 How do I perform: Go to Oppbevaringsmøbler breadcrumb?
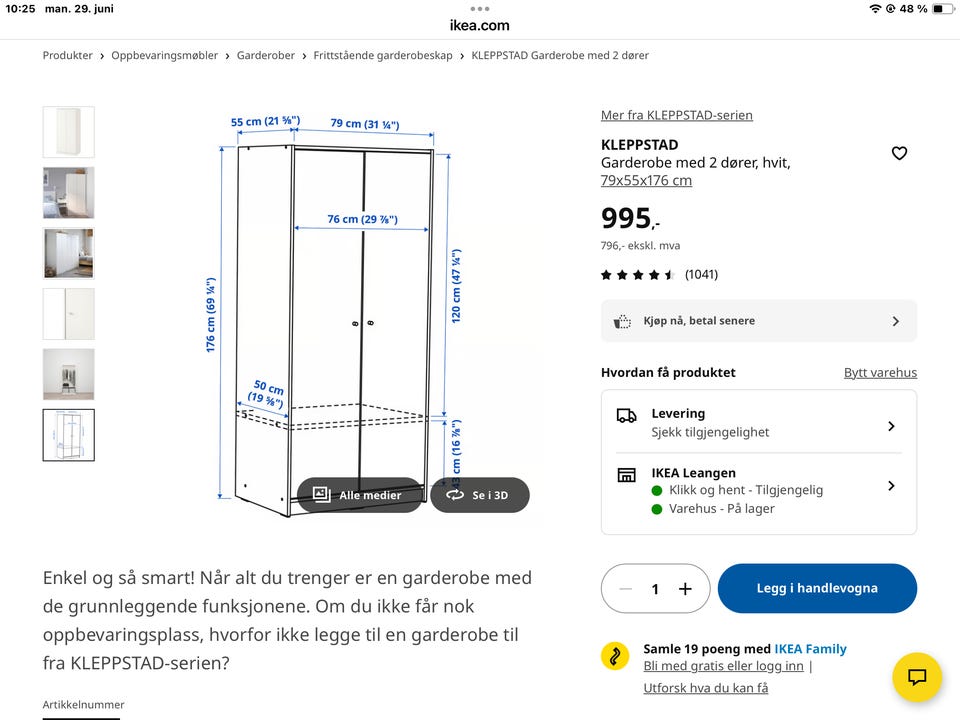165,55
